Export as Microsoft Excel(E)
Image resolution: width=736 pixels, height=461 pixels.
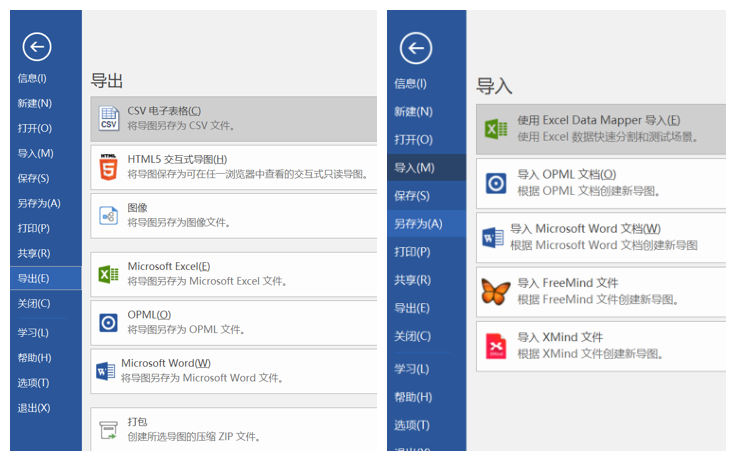point(233,274)
